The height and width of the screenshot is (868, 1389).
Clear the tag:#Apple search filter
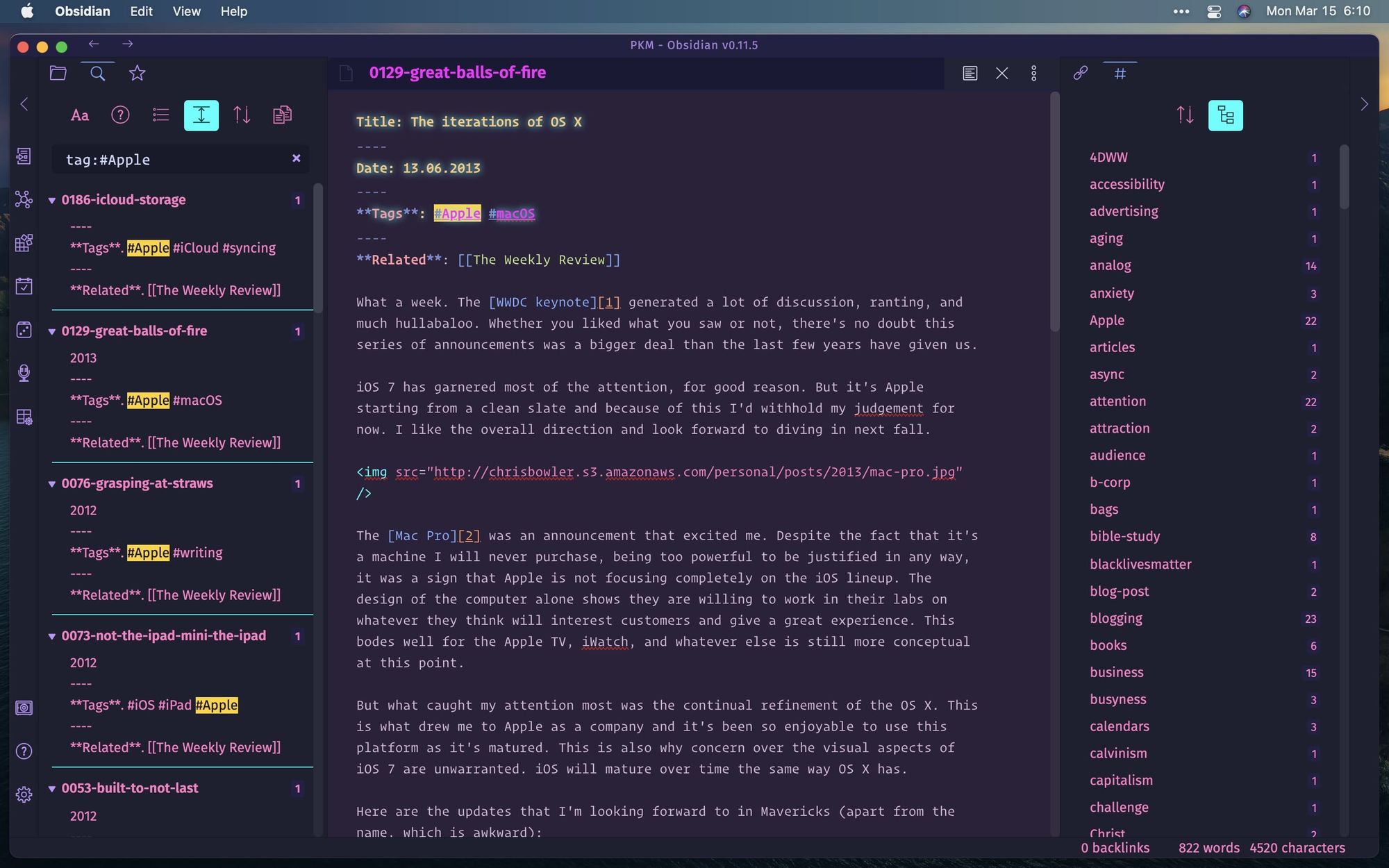(296, 158)
